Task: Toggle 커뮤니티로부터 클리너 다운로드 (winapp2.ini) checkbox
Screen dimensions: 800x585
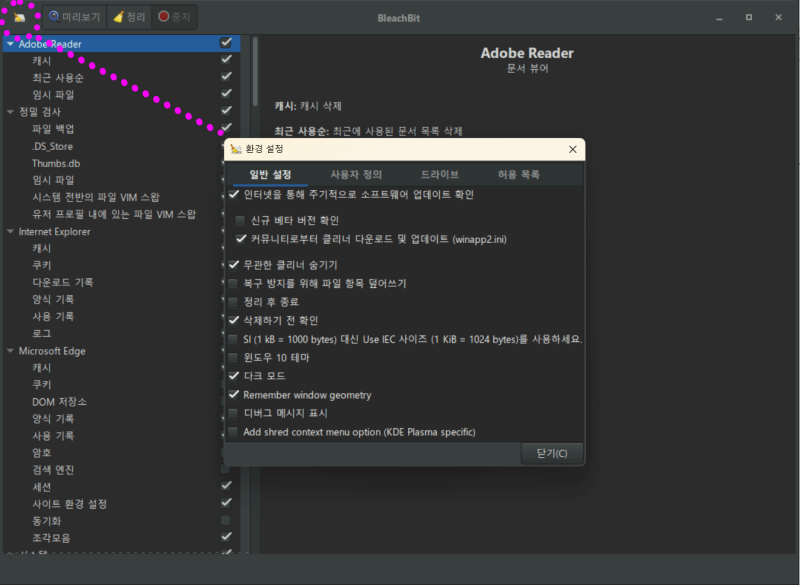Action: point(241,239)
